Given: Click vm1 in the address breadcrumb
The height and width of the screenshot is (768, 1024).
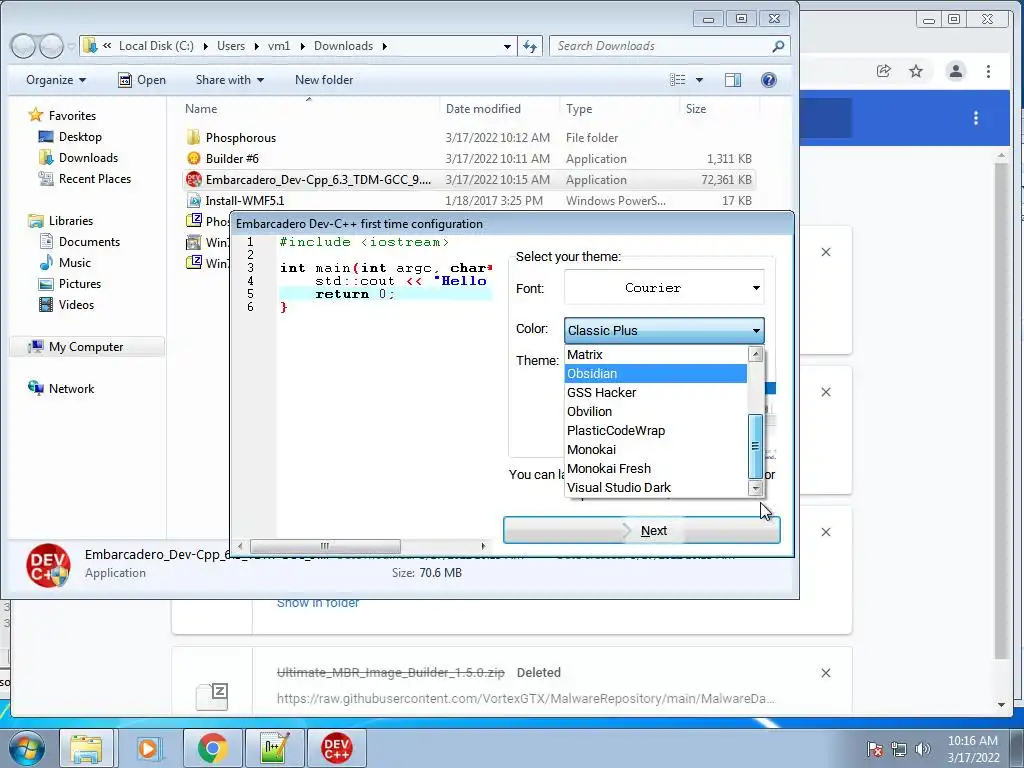Looking at the screenshot, I should 279,46.
